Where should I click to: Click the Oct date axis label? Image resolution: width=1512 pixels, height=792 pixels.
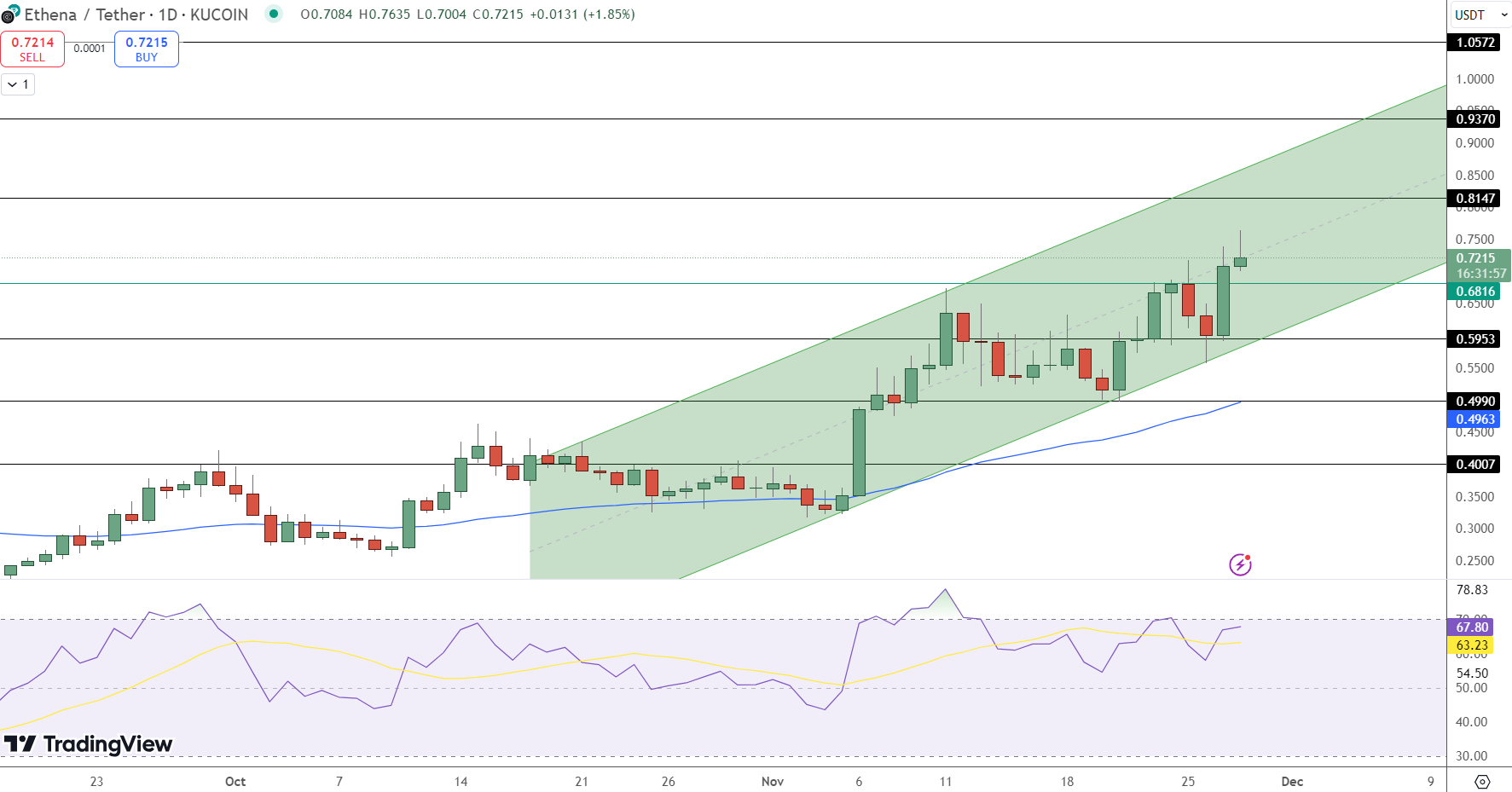(235, 782)
